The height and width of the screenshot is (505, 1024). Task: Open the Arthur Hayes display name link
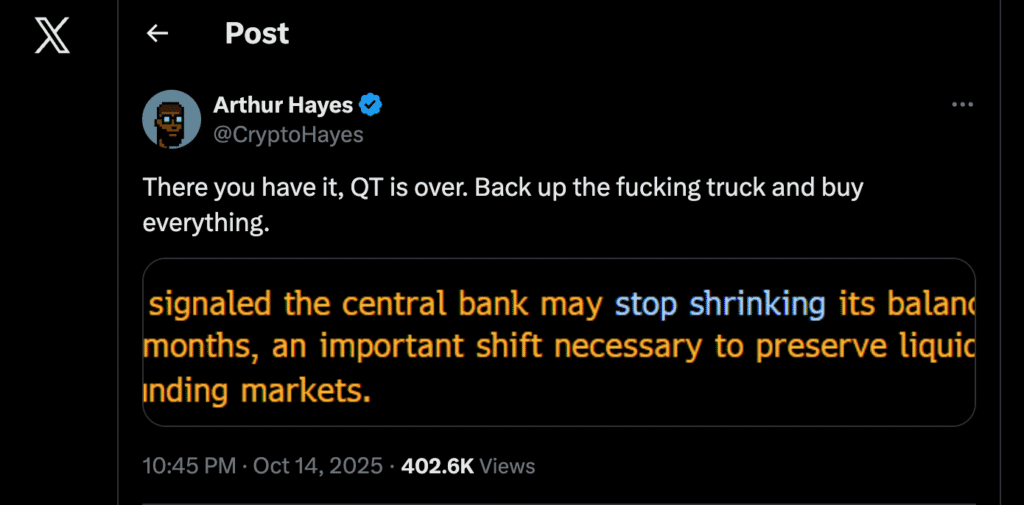[x=284, y=105]
